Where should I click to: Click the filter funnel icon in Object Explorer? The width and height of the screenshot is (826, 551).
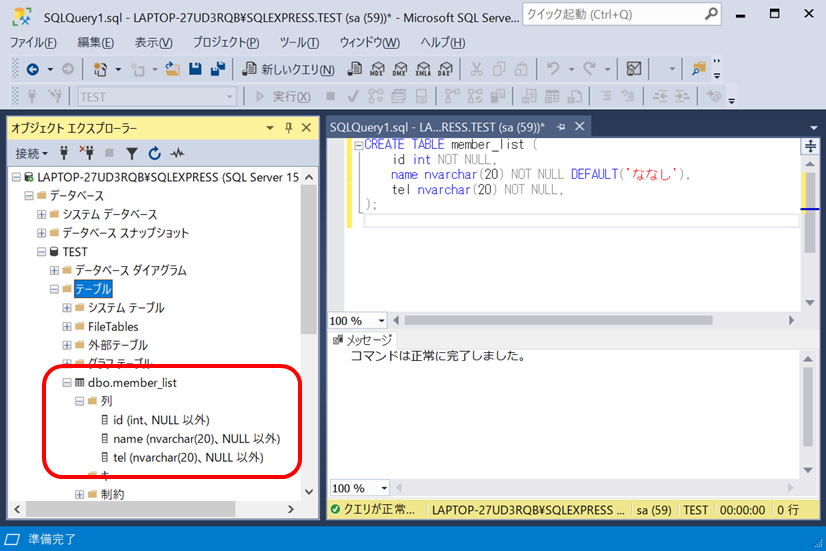click(132, 153)
